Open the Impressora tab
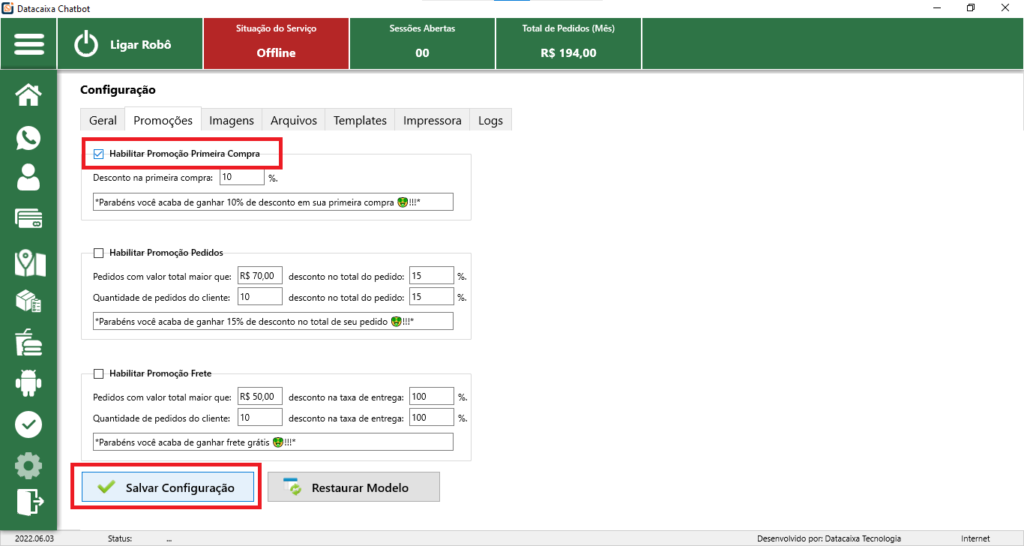1024x546 pixels. point(432,120)
